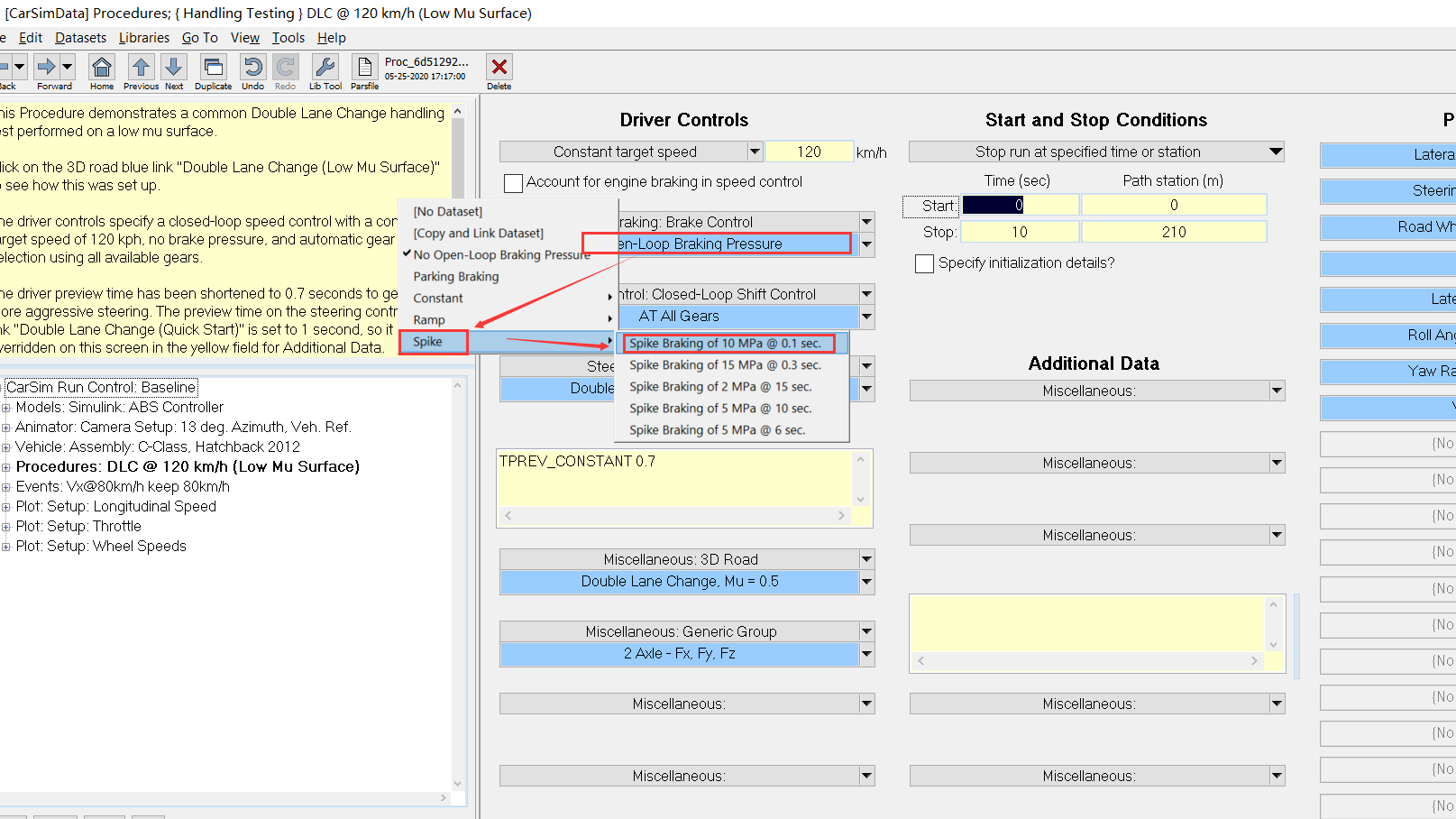Viewport: 1456px width, 819px height.
Task: Open the Parsfile document icon
Action: [x=364, y=68]
